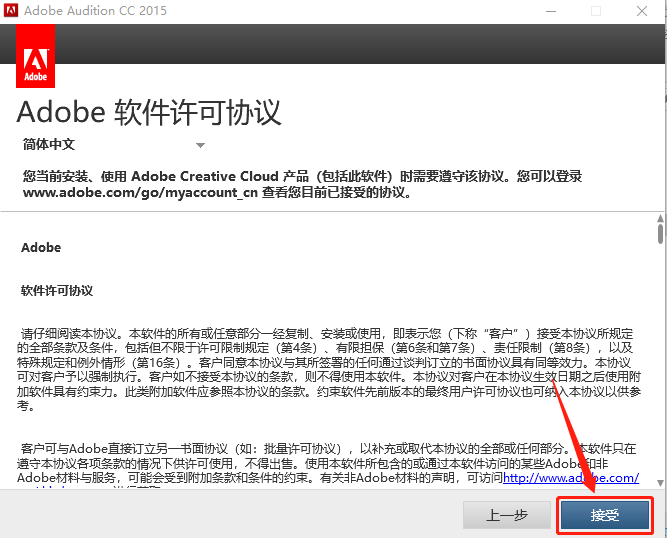Click the scrollbar track below the thumb
This screenshot has height=538, width=667.
click(660, 362)
